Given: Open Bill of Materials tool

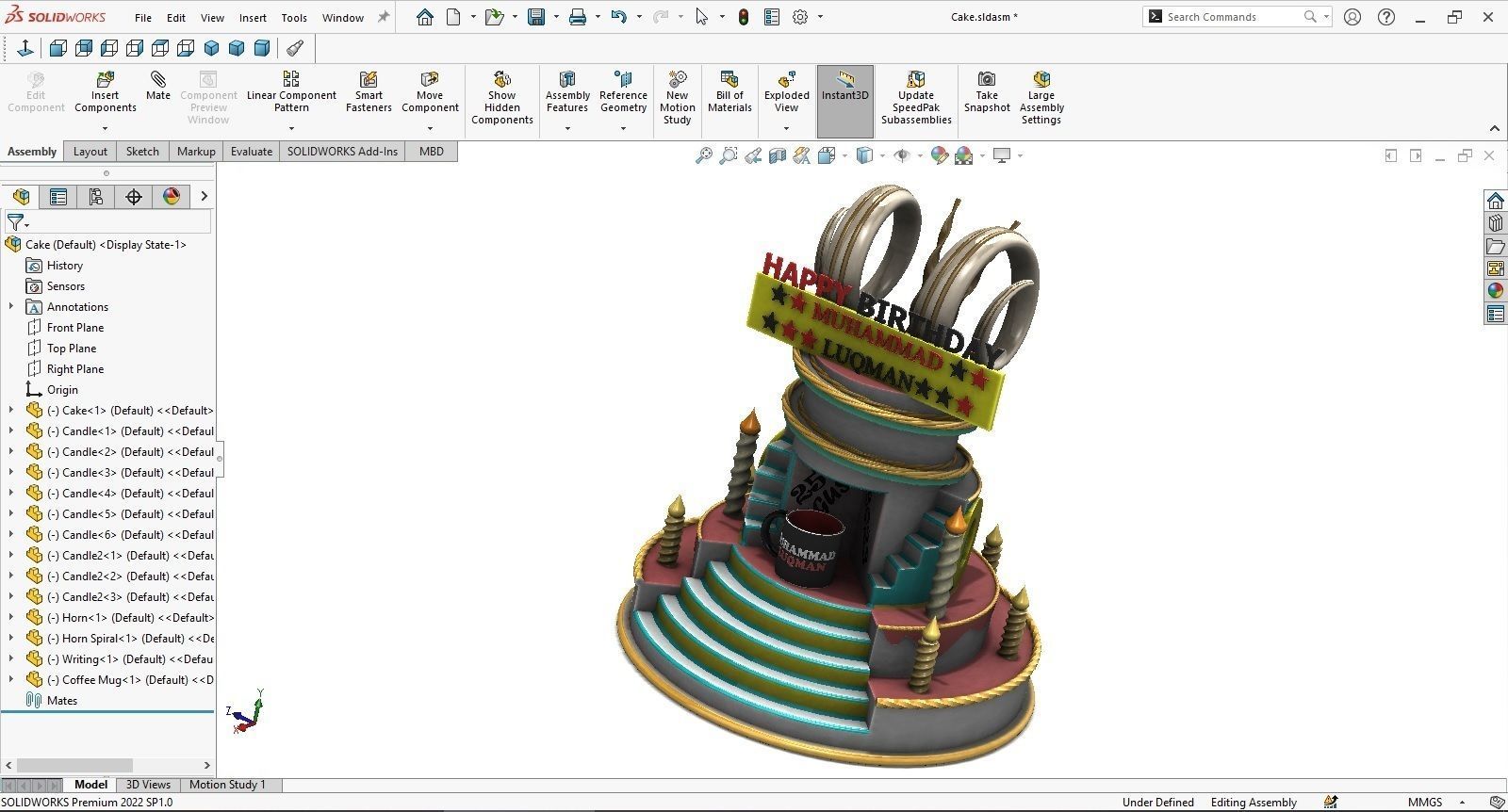Looking at the screenshot, I should pos(729,91).
